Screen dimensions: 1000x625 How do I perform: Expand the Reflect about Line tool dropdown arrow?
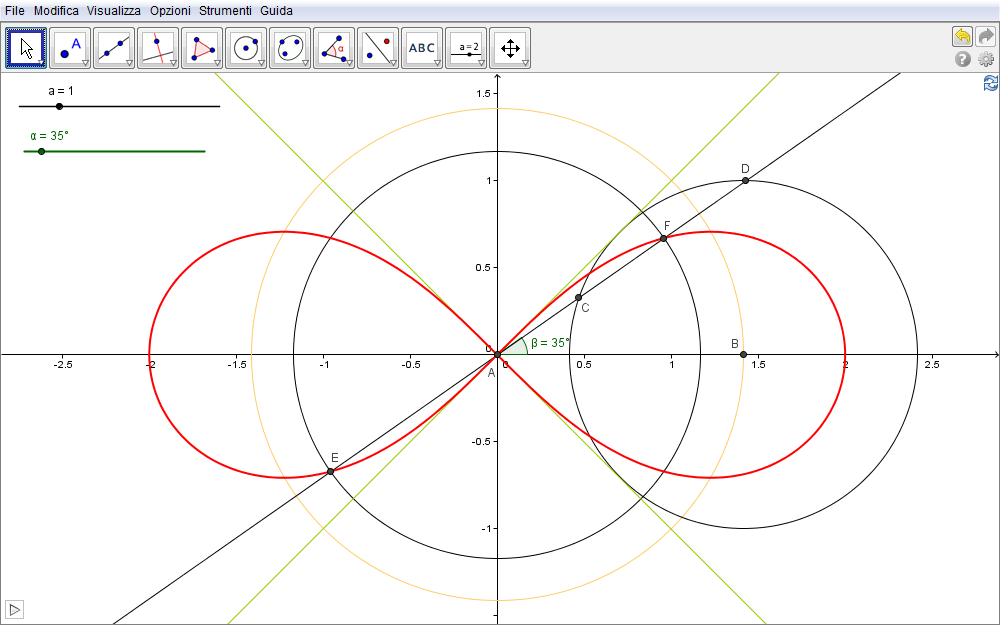coord(394,63)
